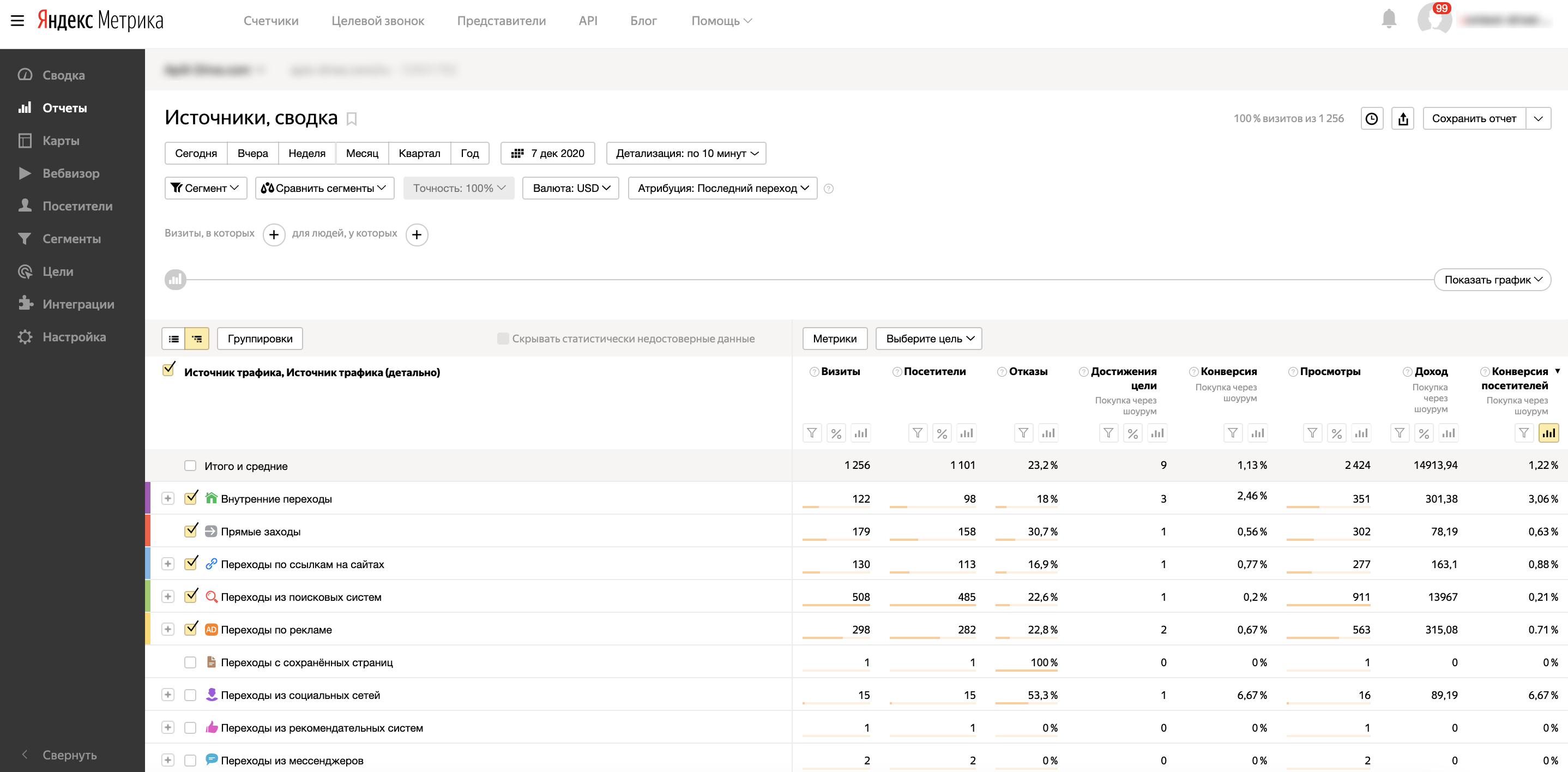
Task: Click the Группировки button
Action: (x=260, y=339)
